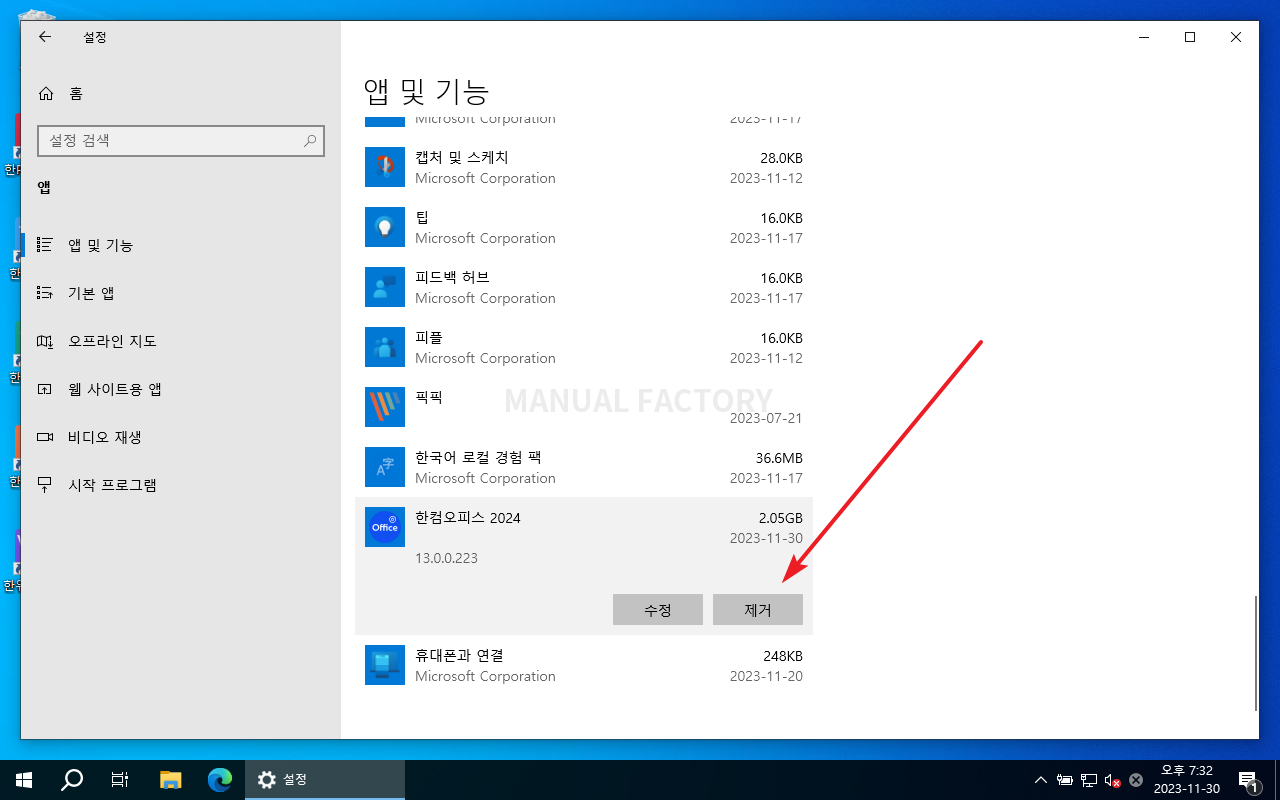Viewport: 1280px width, 800px height.
Task: Click the 248KB size value
Action: click(x=783, y=656)
